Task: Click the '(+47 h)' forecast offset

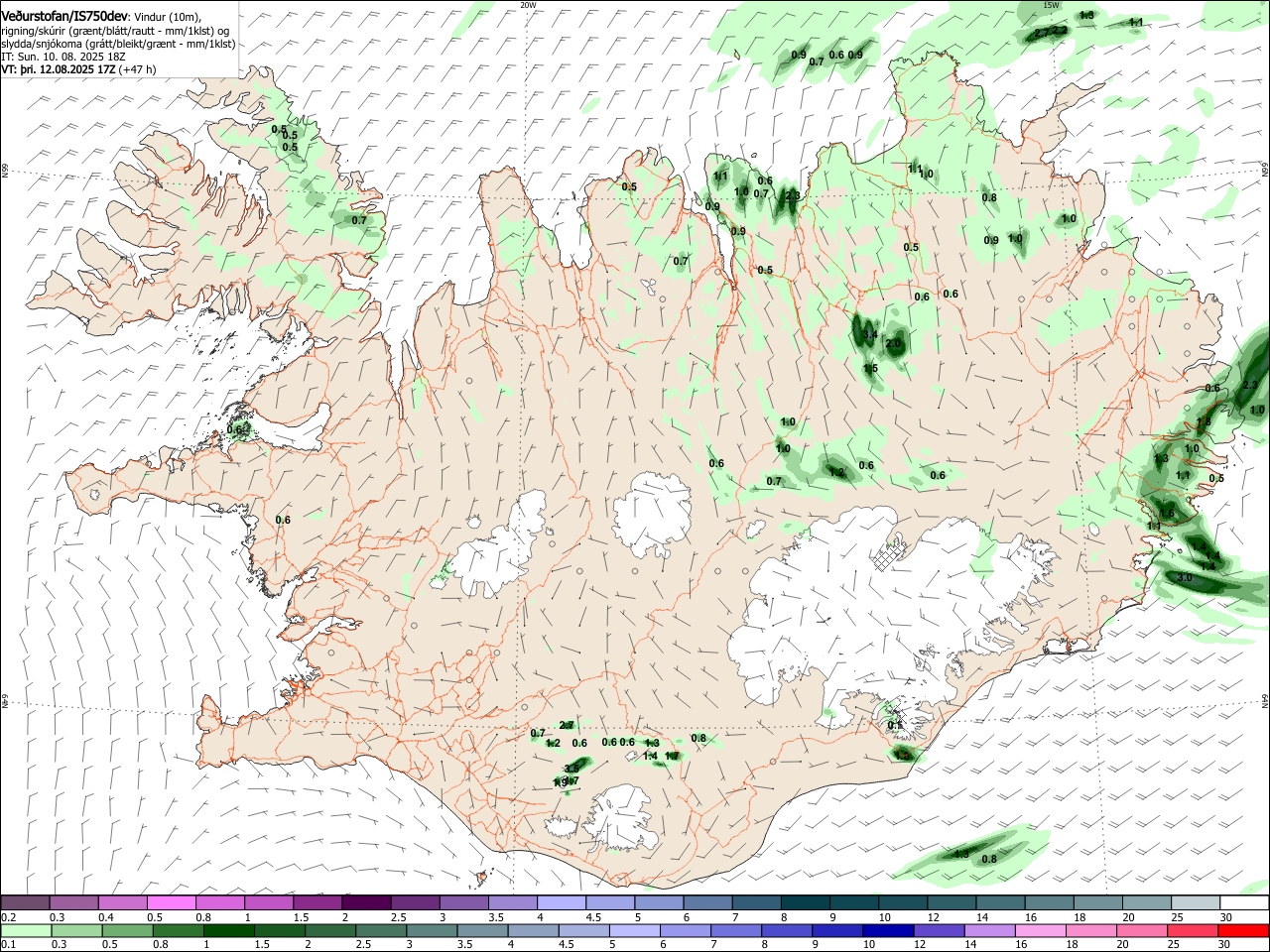Action: coord(137,69)
